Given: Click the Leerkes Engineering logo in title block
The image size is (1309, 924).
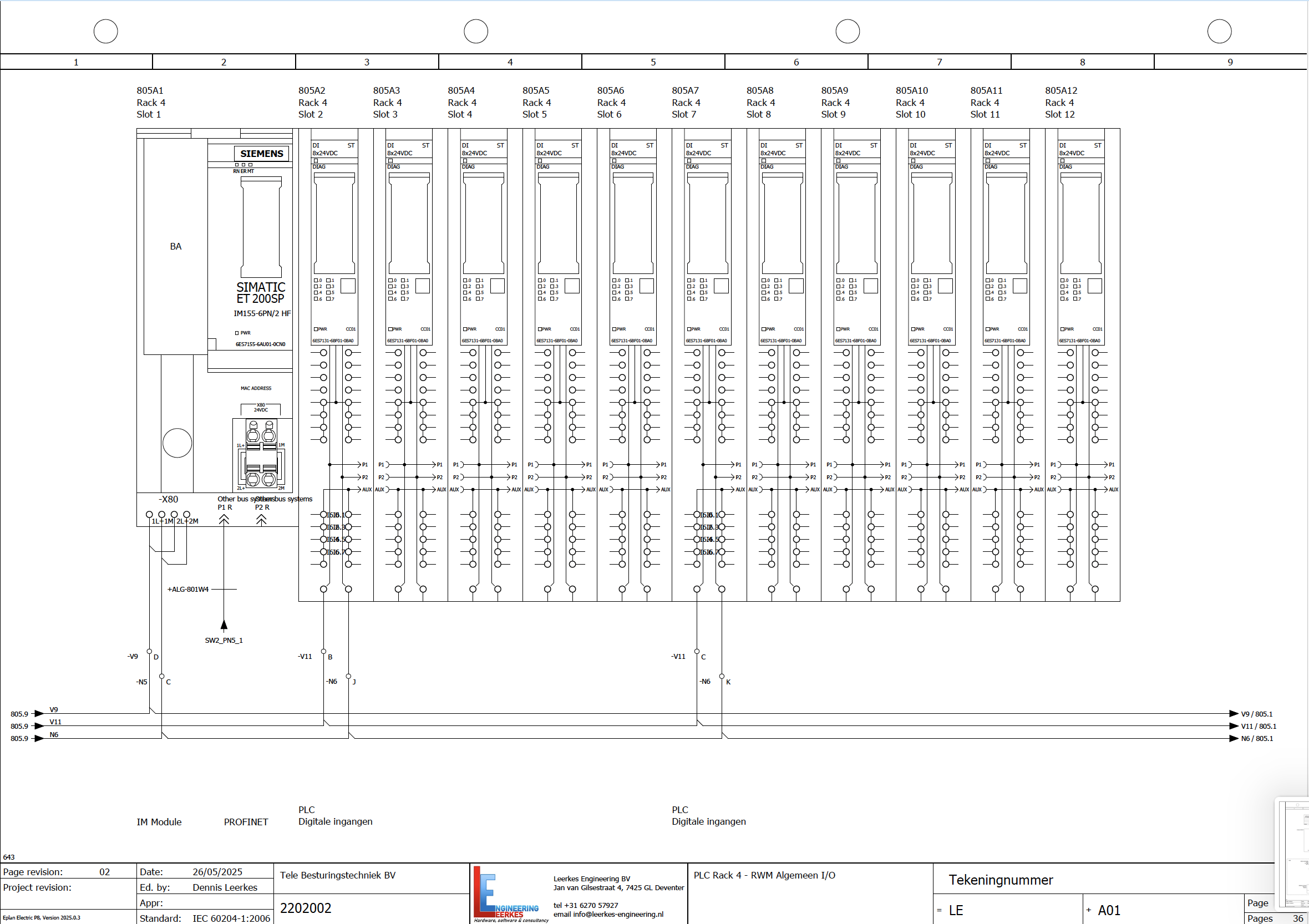Looking at the screenshot, I should (x=508, y=894).
